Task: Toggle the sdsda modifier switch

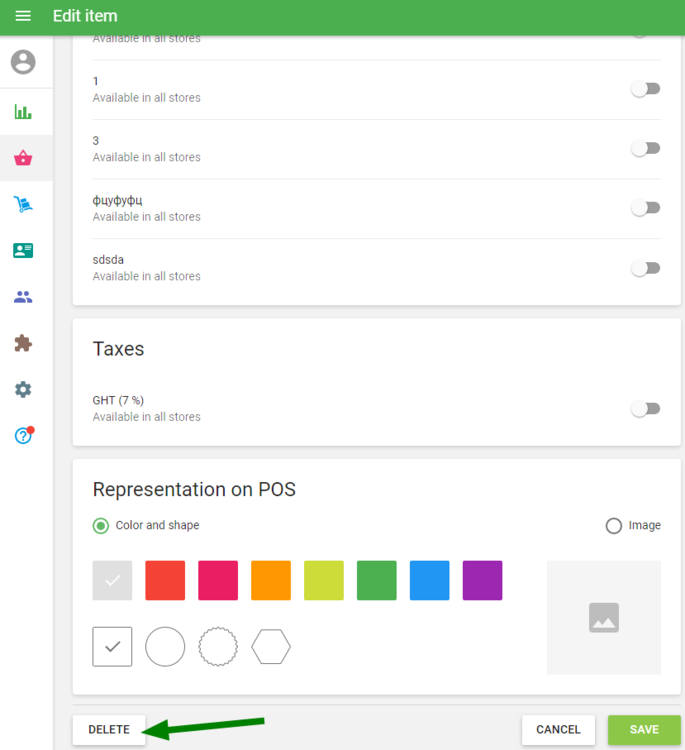Action: coord(646,268)
